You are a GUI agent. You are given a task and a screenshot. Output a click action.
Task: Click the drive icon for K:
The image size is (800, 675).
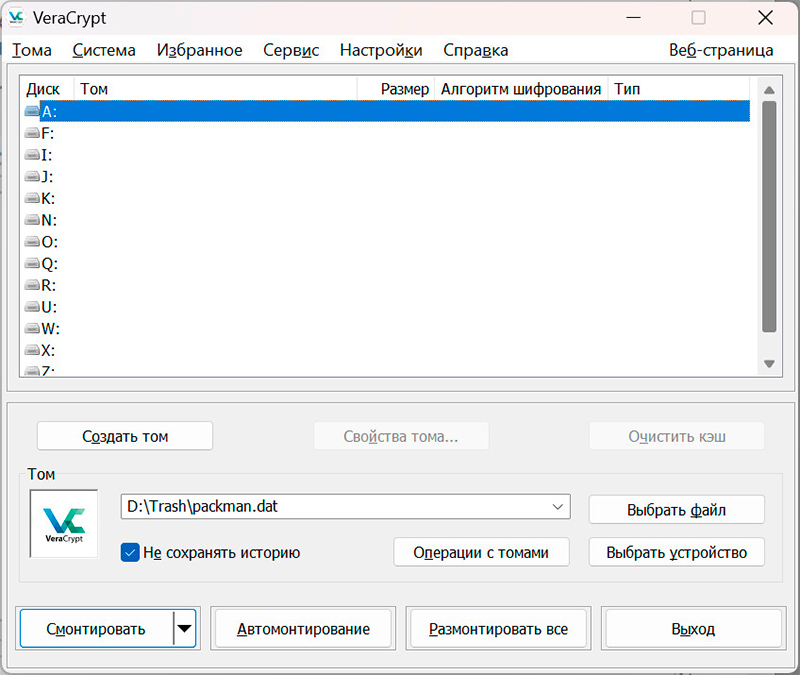tap(32, 199)
